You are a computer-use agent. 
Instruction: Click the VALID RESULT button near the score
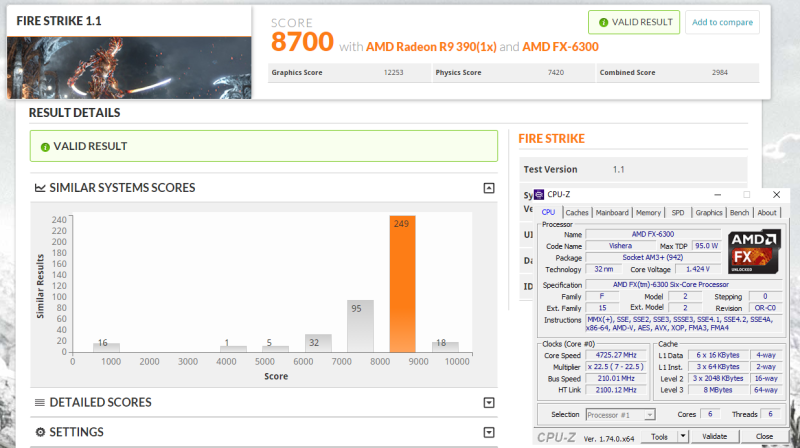(x=634, y=22)
